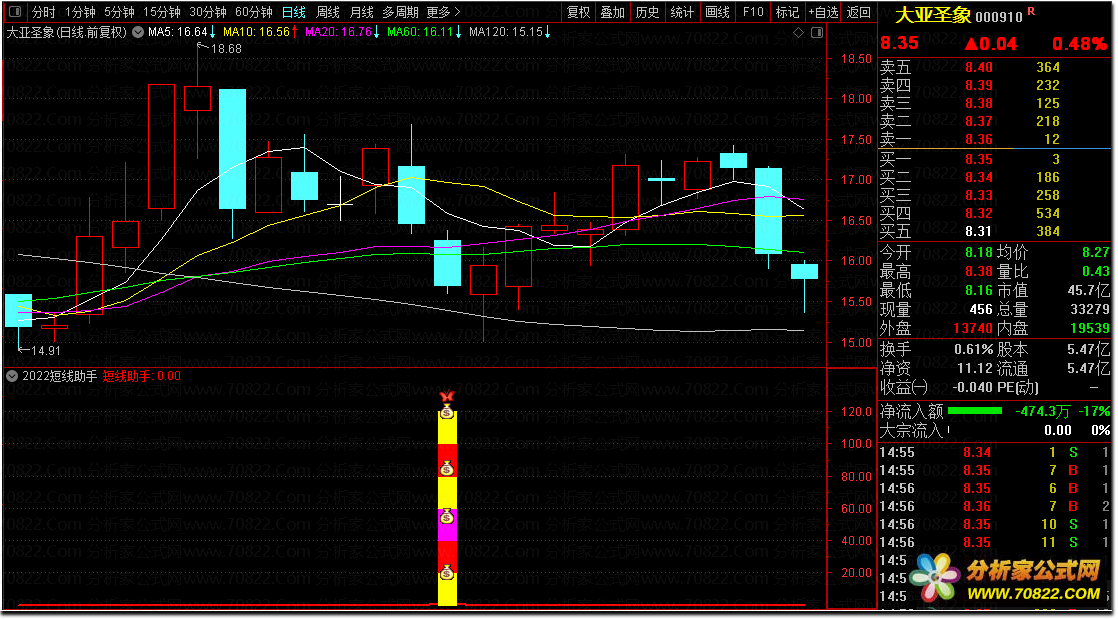The image size is (1118, 619).
Task: Click the stock name 大亚圣象 in quote panel
Action: (933, 14)
